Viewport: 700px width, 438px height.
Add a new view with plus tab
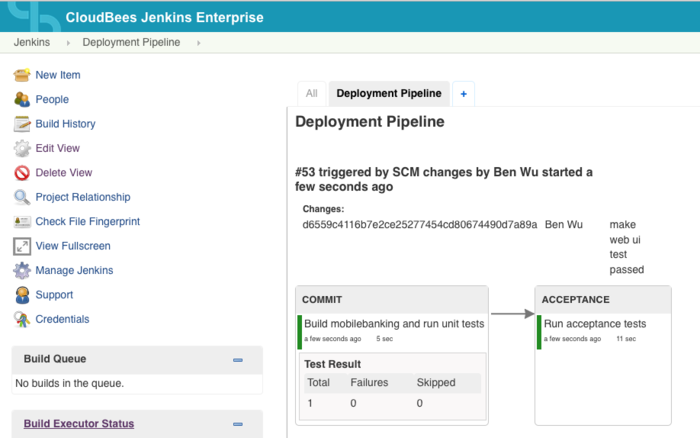(463, 94)
